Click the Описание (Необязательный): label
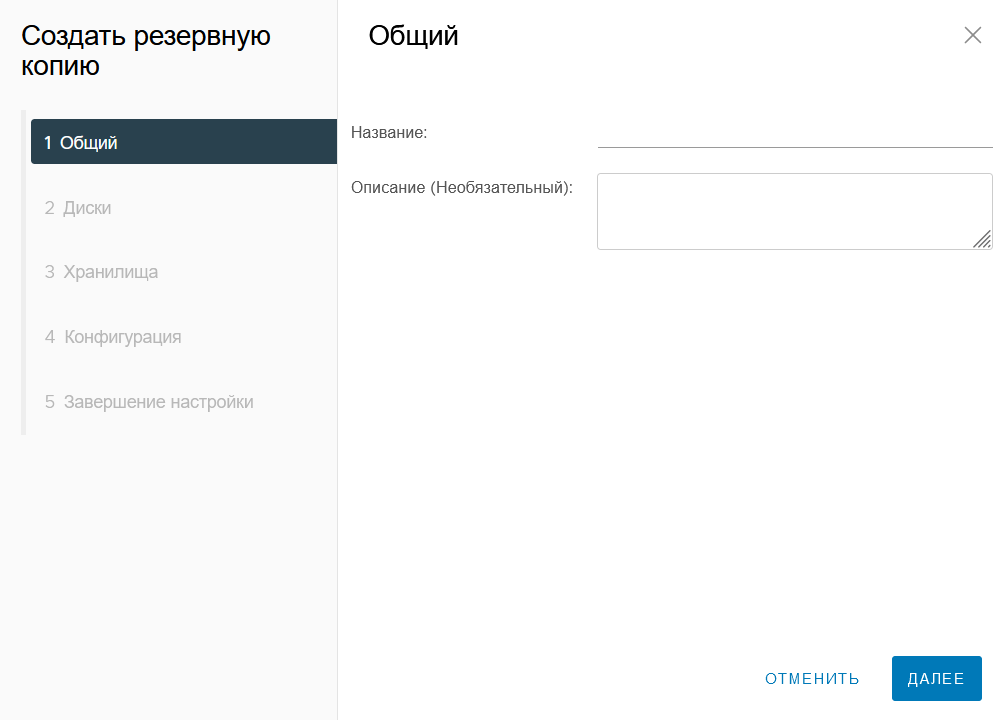 pos(462,187)
